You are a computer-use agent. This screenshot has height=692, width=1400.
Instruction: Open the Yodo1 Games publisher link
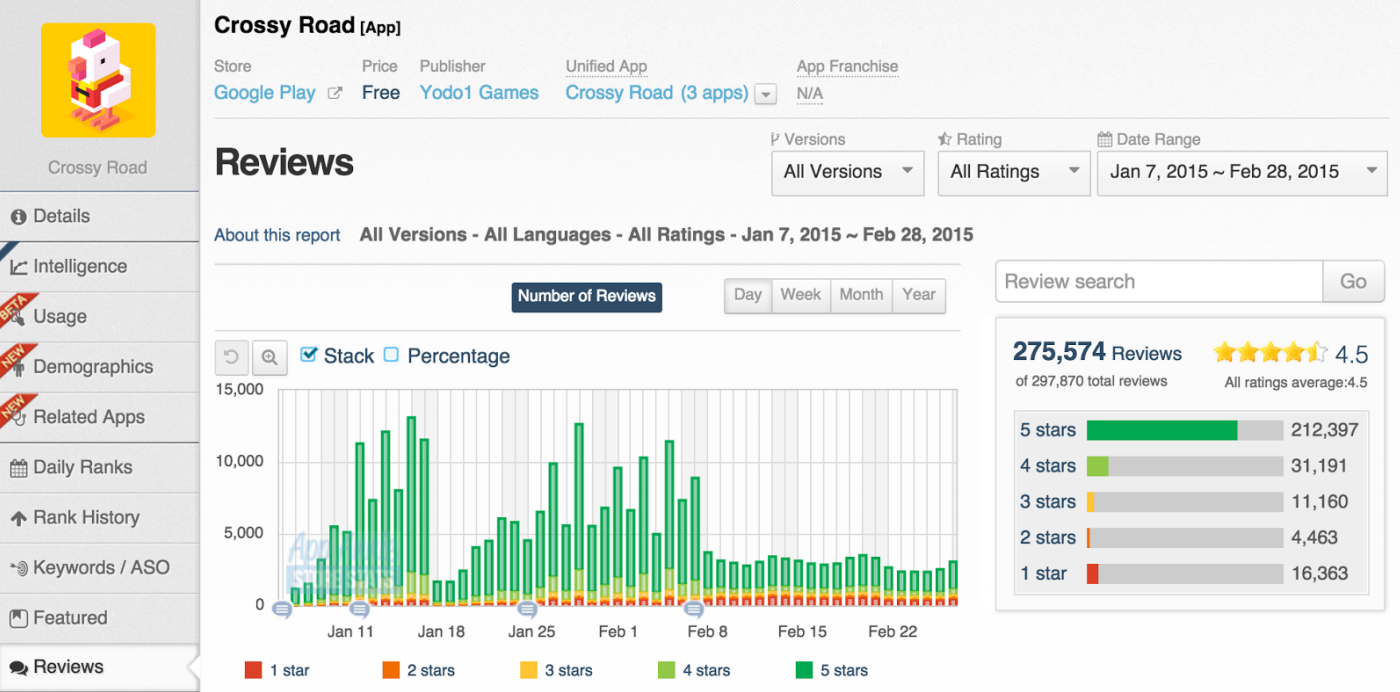(x=479, y=93)
